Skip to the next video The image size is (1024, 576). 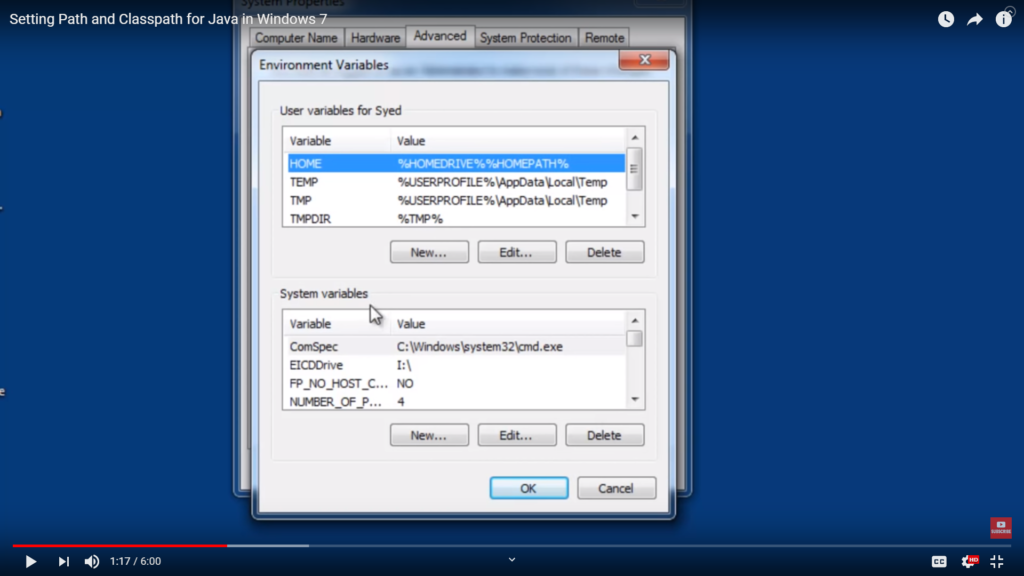pos(63,561)
